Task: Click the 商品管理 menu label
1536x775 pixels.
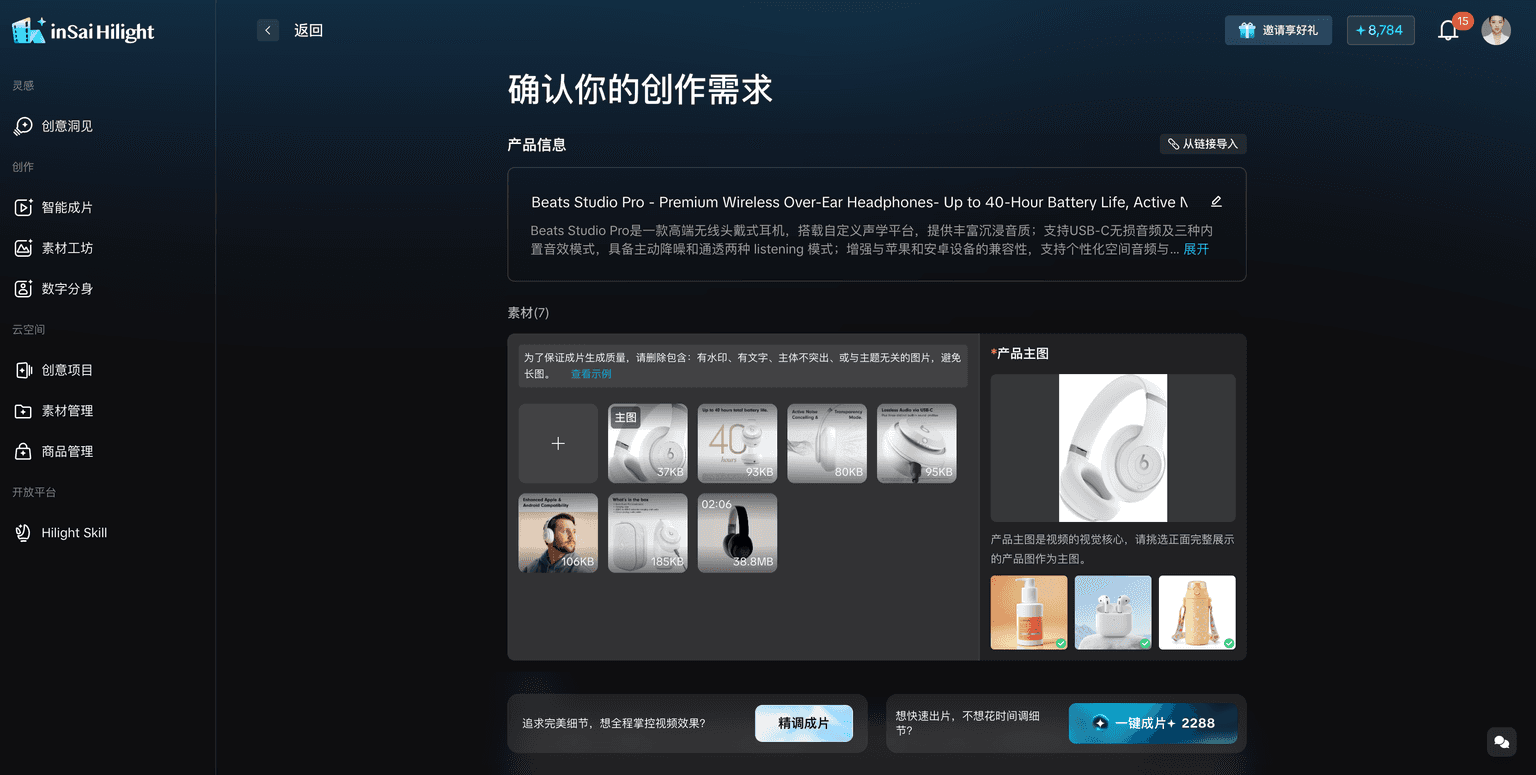Action: 67,452
